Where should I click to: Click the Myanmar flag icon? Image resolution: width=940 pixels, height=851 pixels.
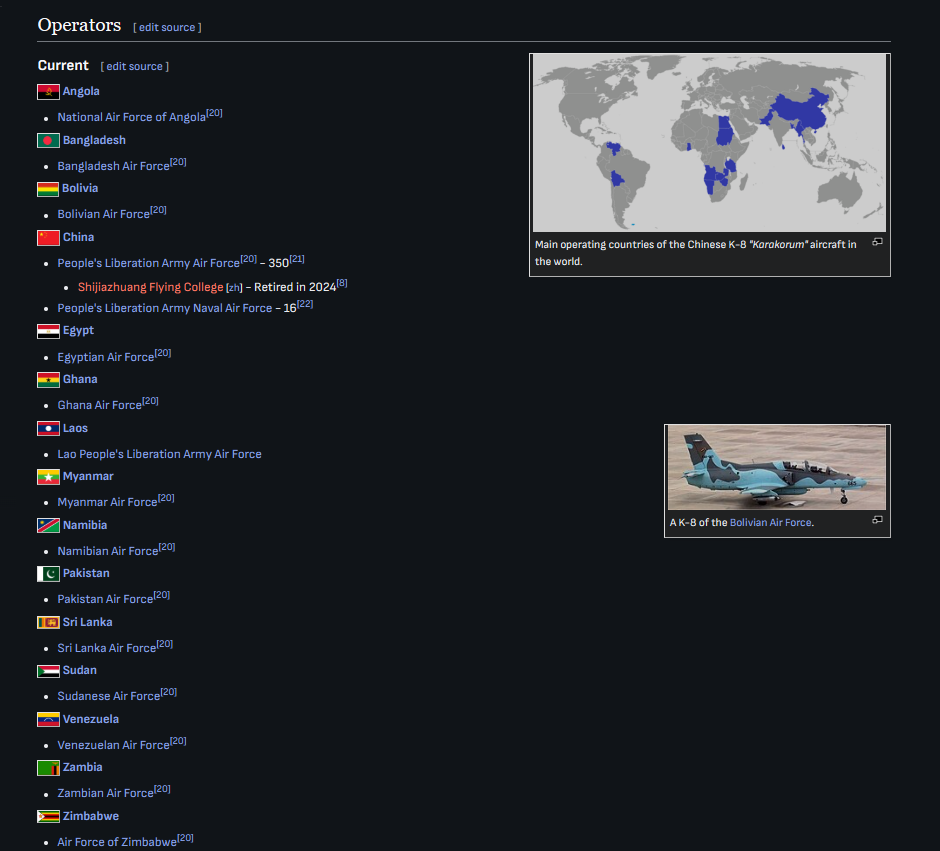click(48, 477)
